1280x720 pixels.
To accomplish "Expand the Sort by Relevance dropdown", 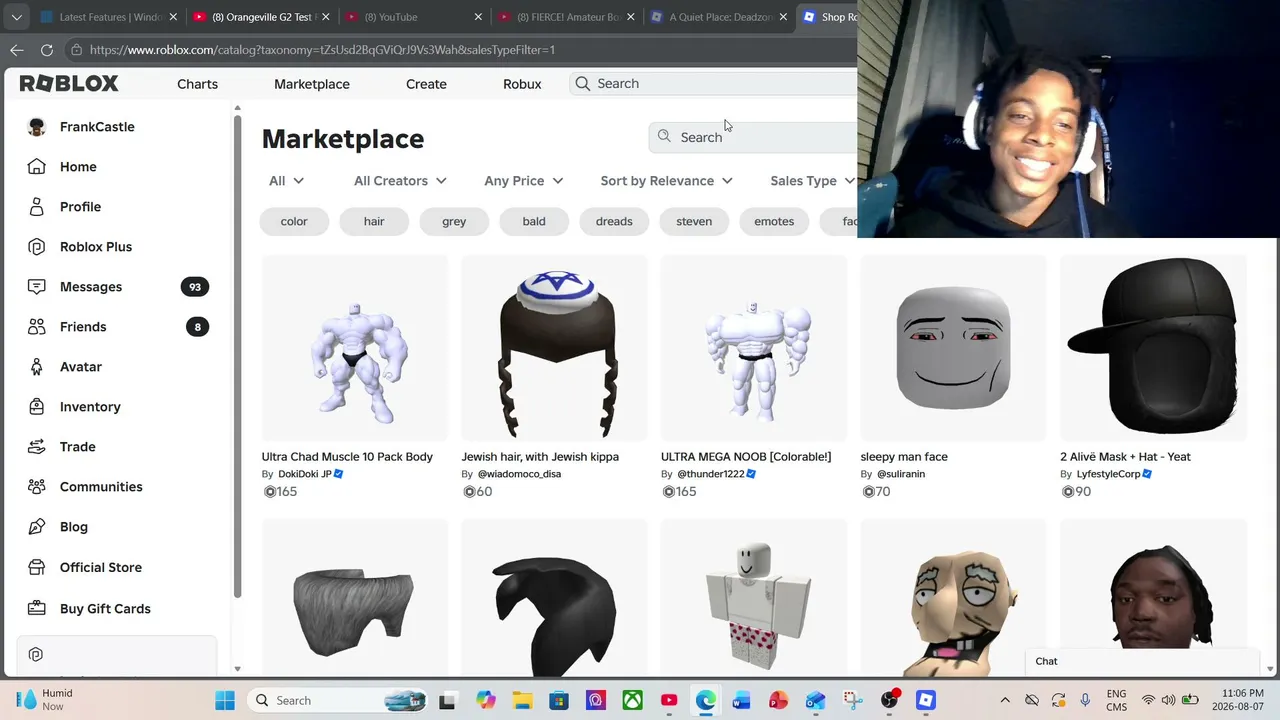I will click(x=666, y=181).
